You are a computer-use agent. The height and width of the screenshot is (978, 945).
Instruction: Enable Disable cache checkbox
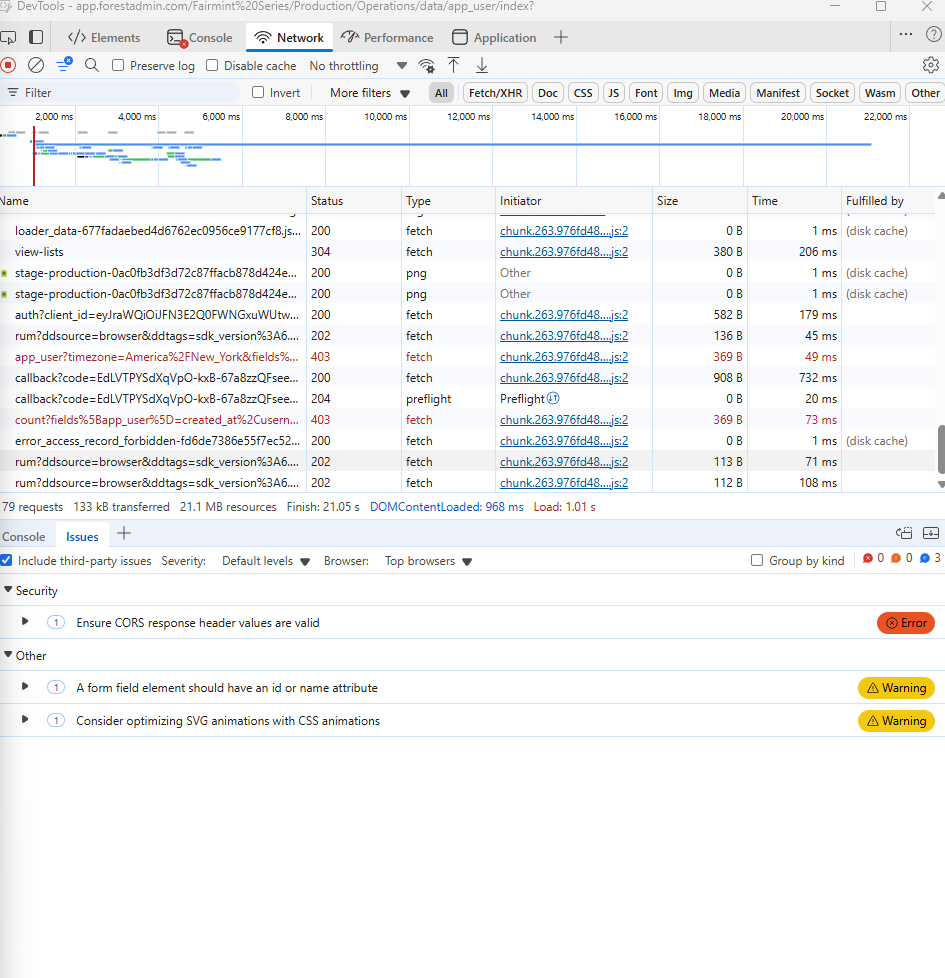click(x=212, y=65)
